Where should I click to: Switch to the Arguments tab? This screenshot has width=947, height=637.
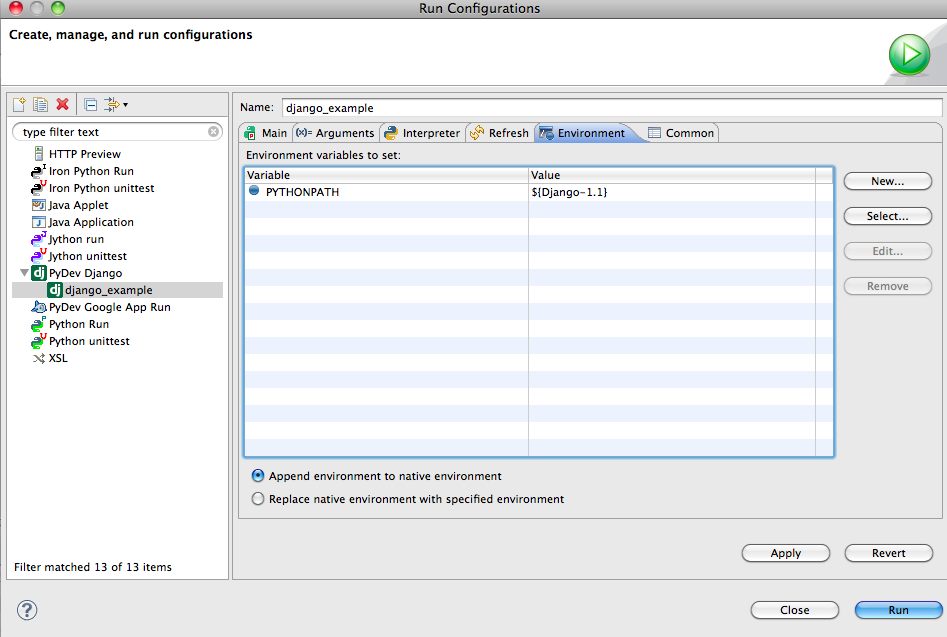coord(336,132)
